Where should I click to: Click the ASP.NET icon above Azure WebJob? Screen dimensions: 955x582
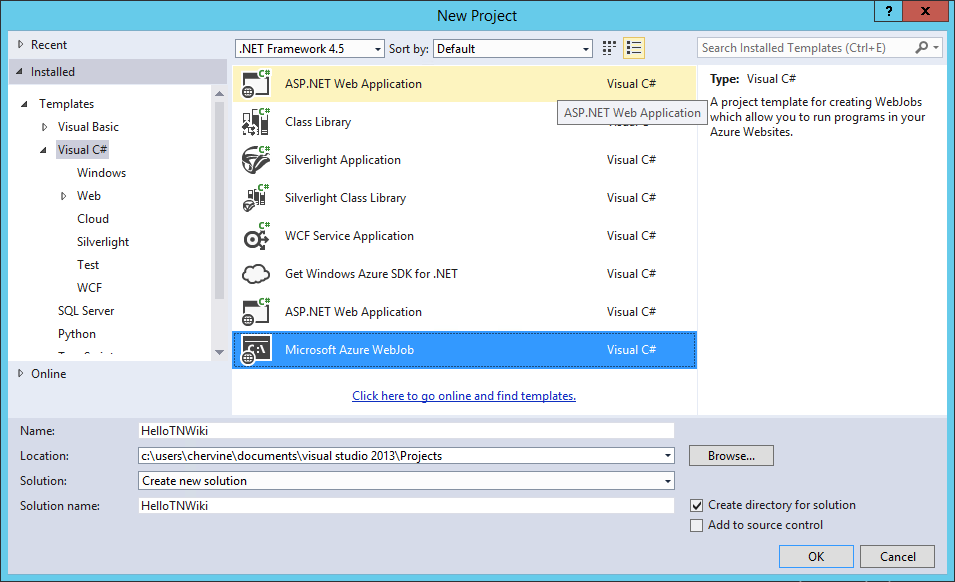coord(256,312)
